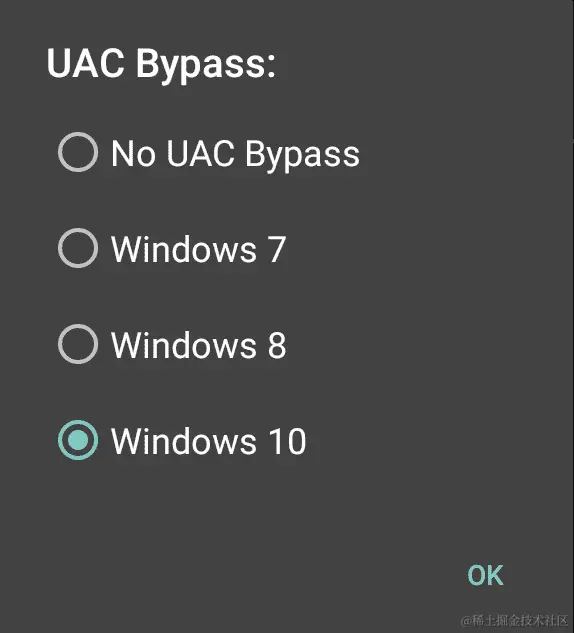Click the selected Windows 10 radio button
Viewport: 574px width, 633px height.
78,440
